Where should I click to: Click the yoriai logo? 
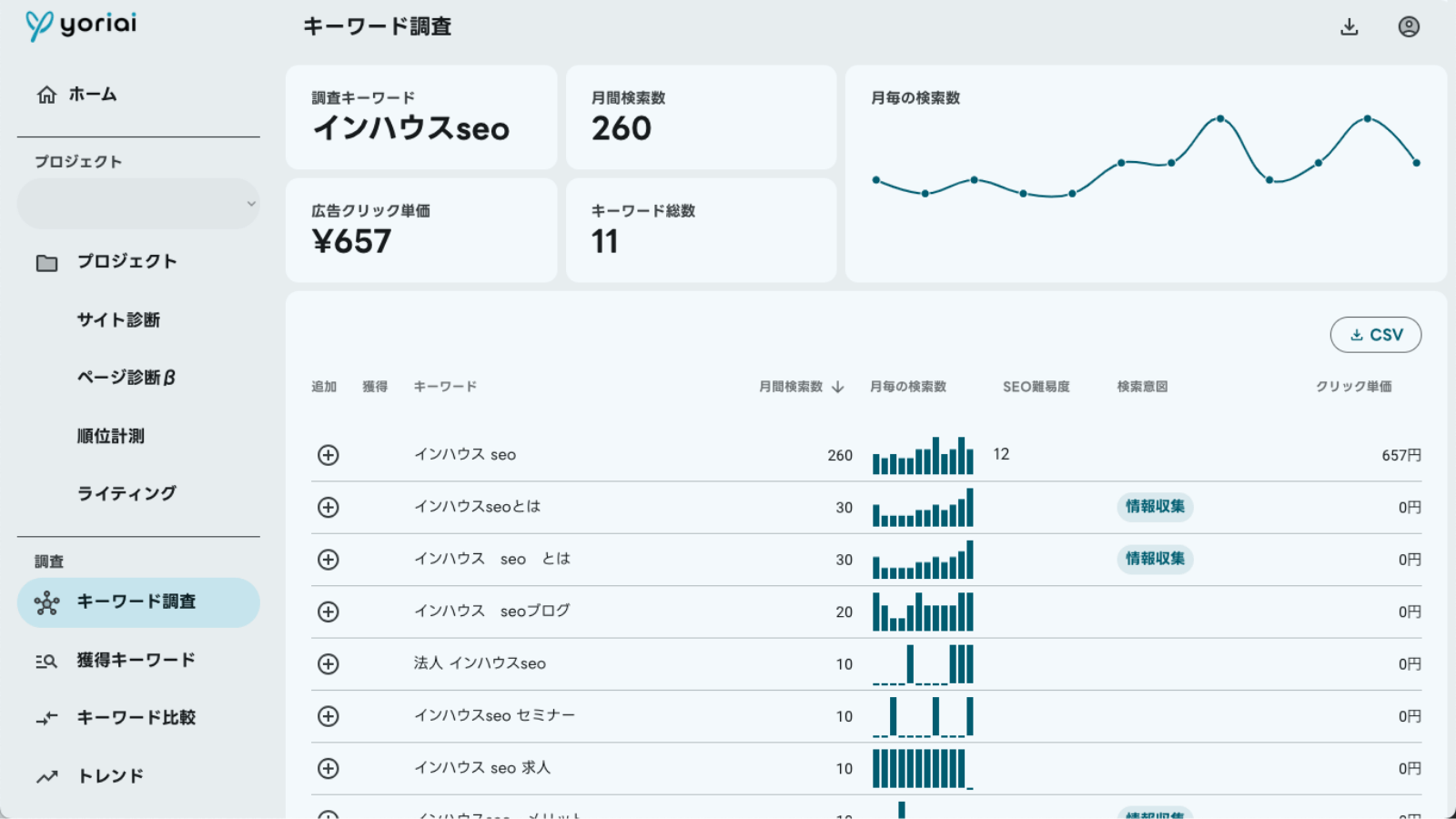pos(81,25)
